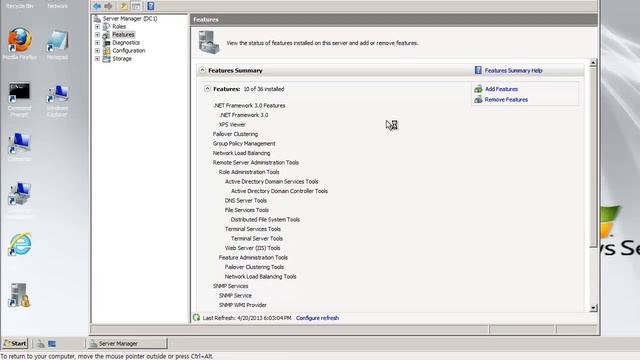Click the scrollbar up arrow in Features pane

[593, 63]
